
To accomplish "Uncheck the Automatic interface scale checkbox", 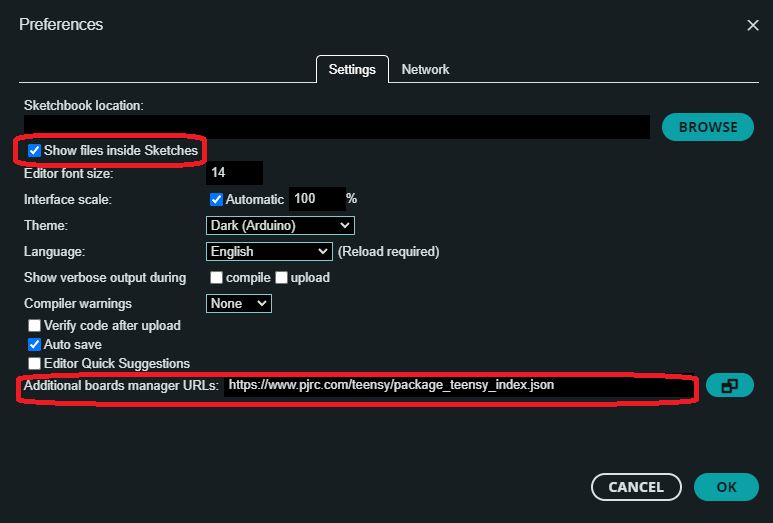I will pos(216,199).
